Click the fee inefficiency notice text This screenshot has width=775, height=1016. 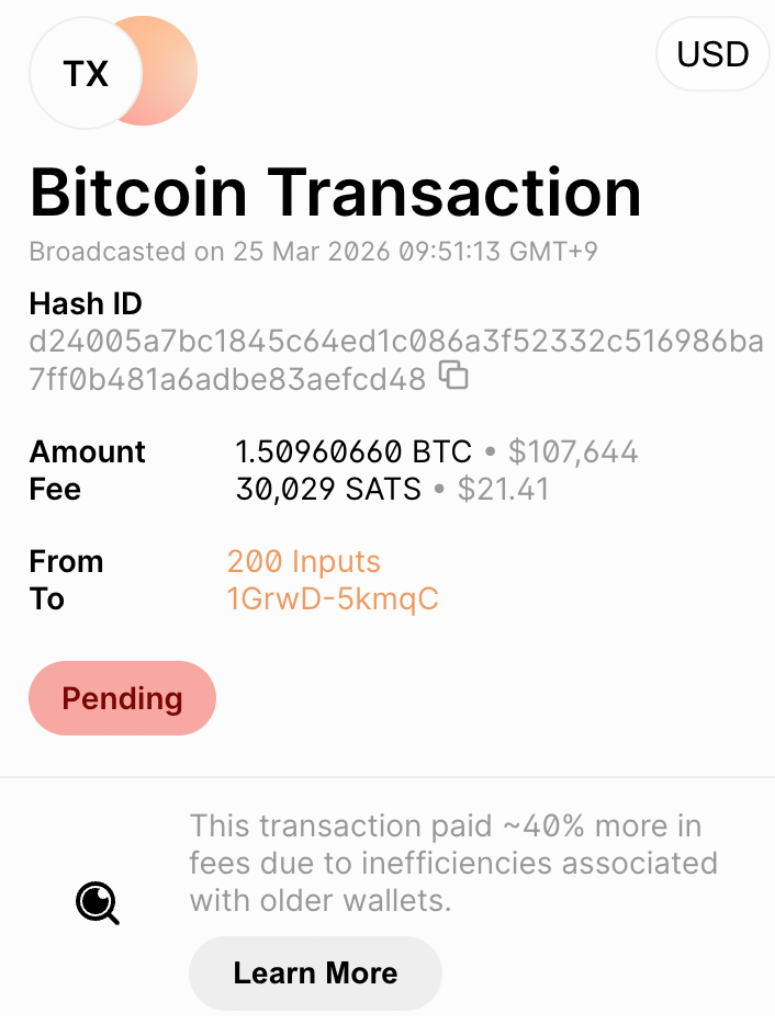point(453,863)
